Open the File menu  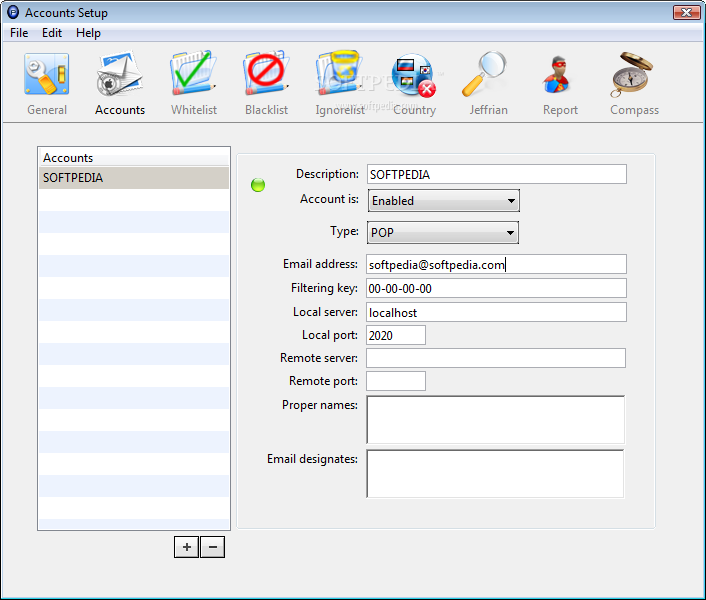19,33
